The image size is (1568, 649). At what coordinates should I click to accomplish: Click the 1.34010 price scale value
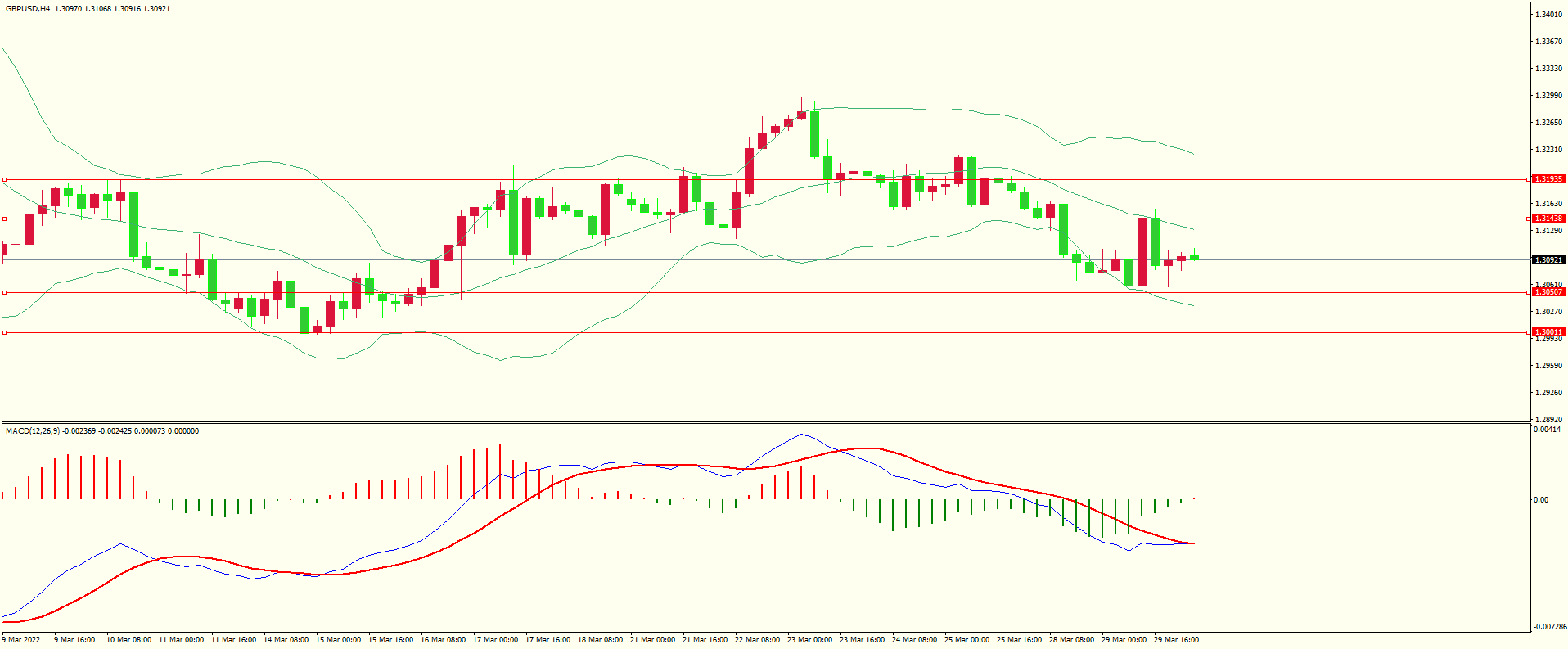coord(1548,15)
